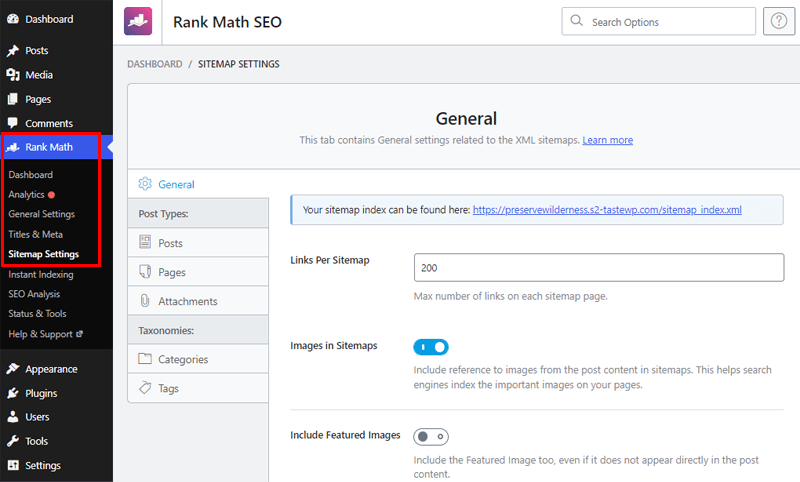Disable Images in Sitemaps toggle
800x482 pixels.
(431, 347)
